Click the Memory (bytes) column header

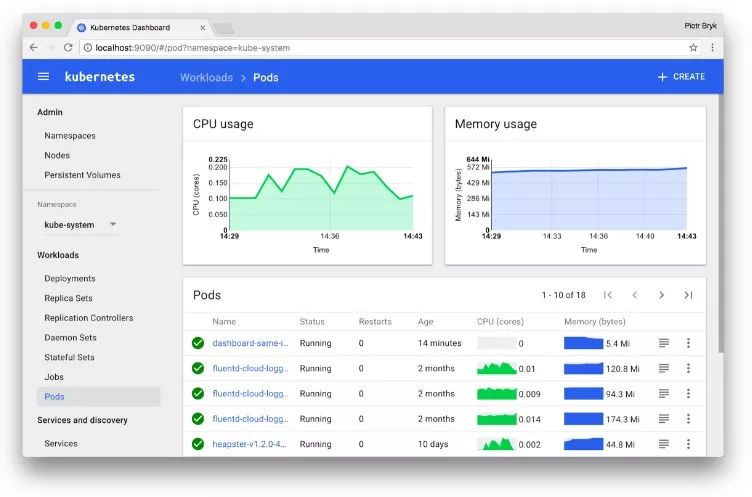click(x=595, y=321)
